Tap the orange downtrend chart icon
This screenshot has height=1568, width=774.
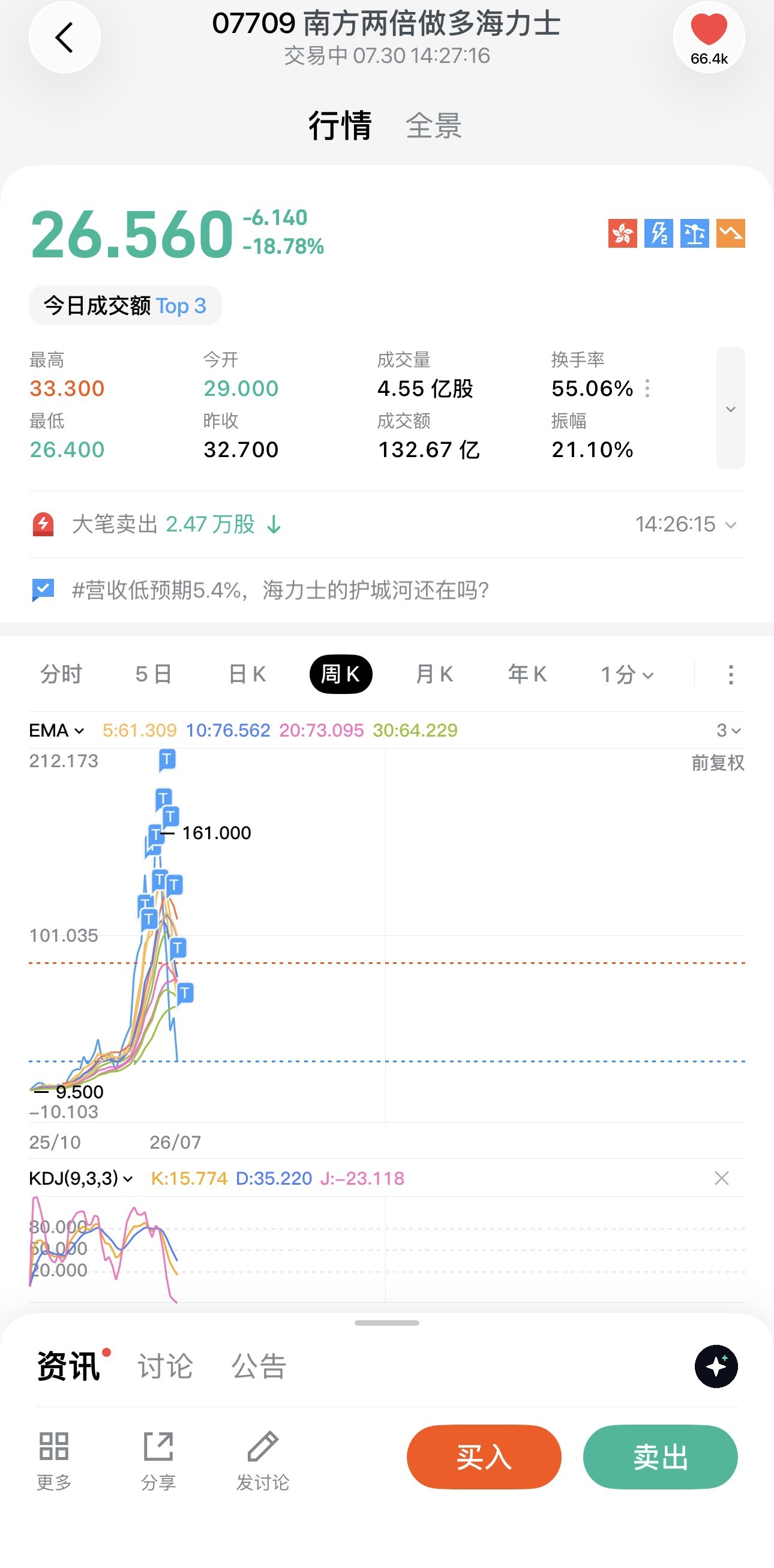point(730,234)
